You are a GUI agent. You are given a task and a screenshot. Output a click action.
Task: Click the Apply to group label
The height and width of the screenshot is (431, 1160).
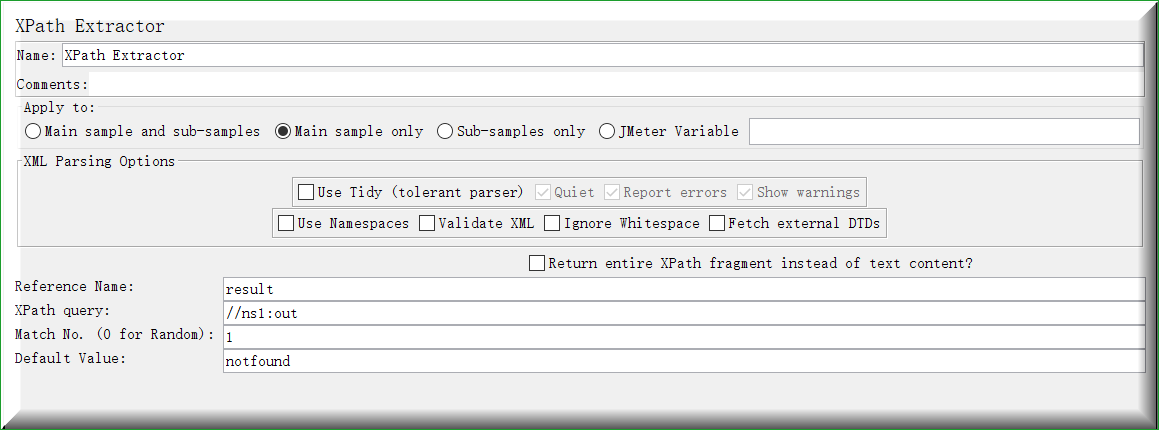pyautogui.click(x=59, y=108)
